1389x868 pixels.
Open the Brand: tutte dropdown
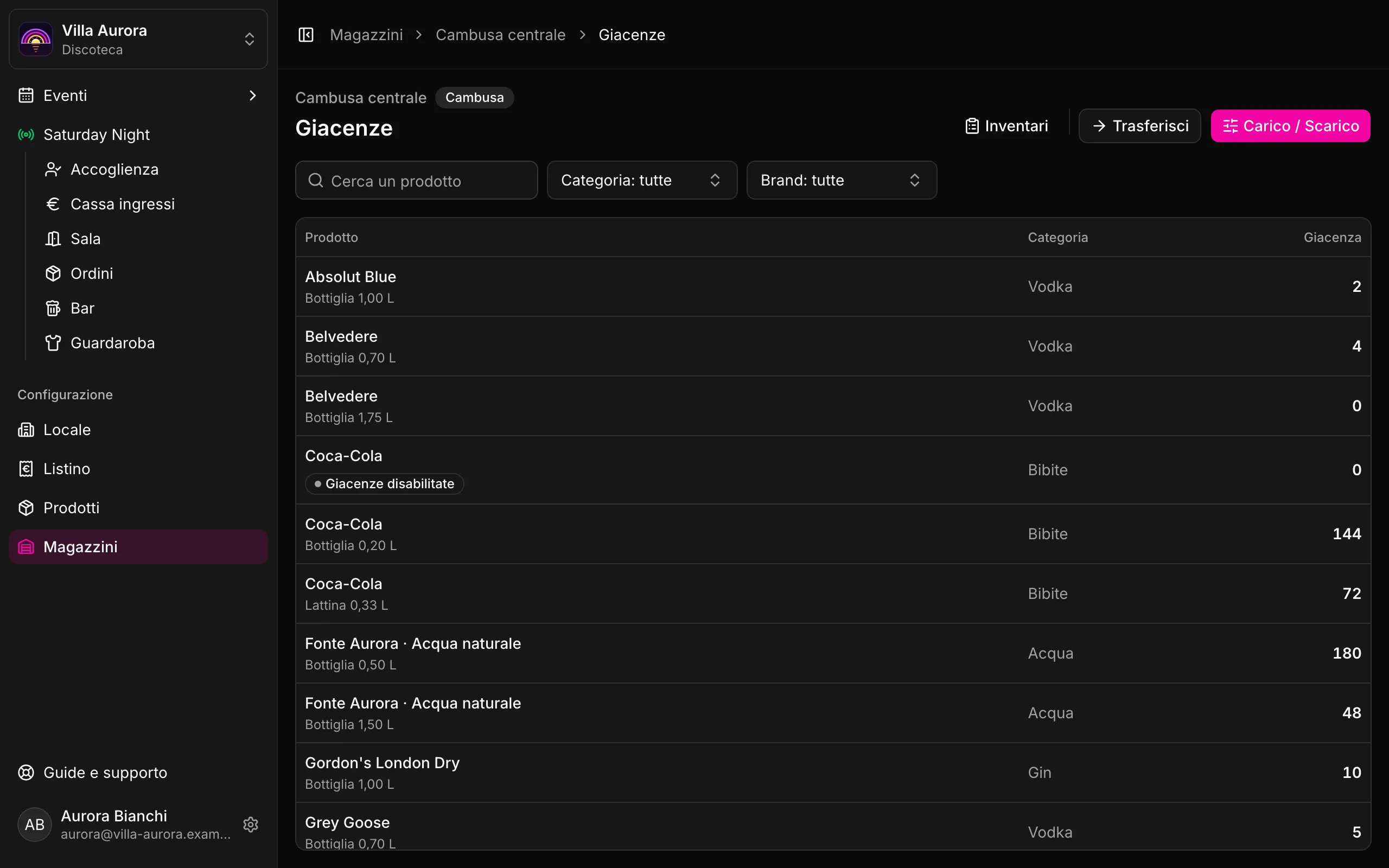[842, 180]
